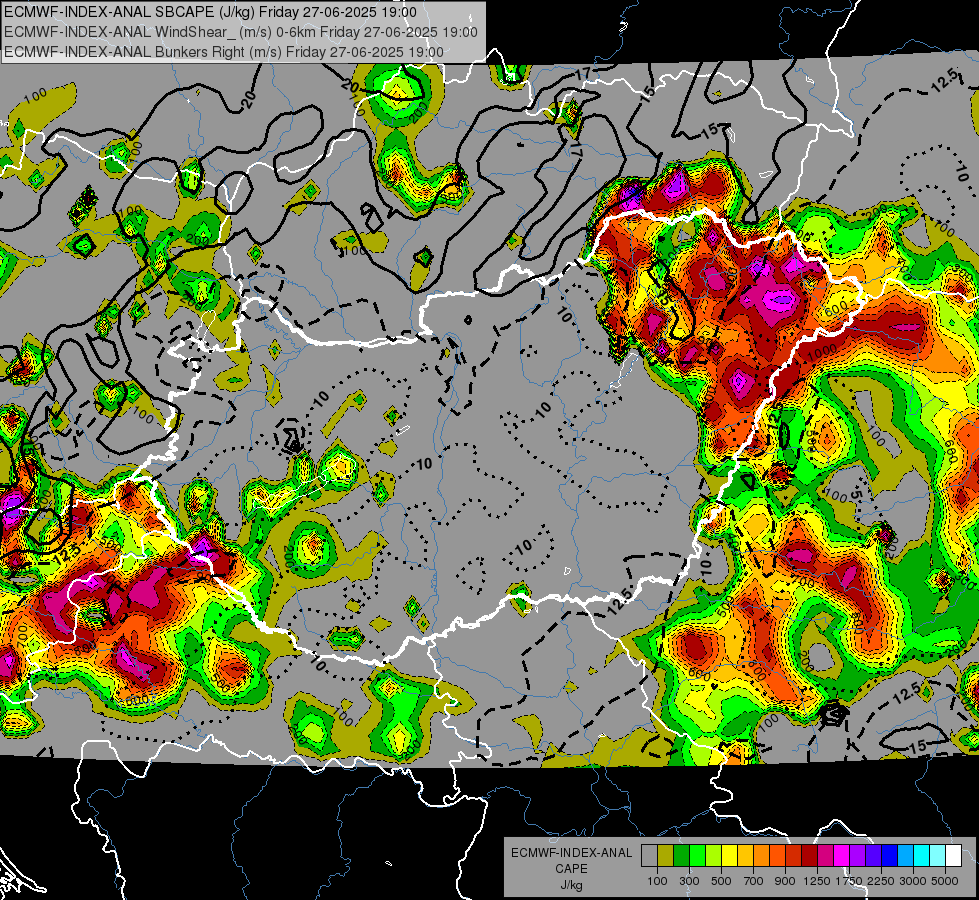Click the legend's 1250 tick label
The height and width of the screenshot is (900, 979).
point(817,881)
